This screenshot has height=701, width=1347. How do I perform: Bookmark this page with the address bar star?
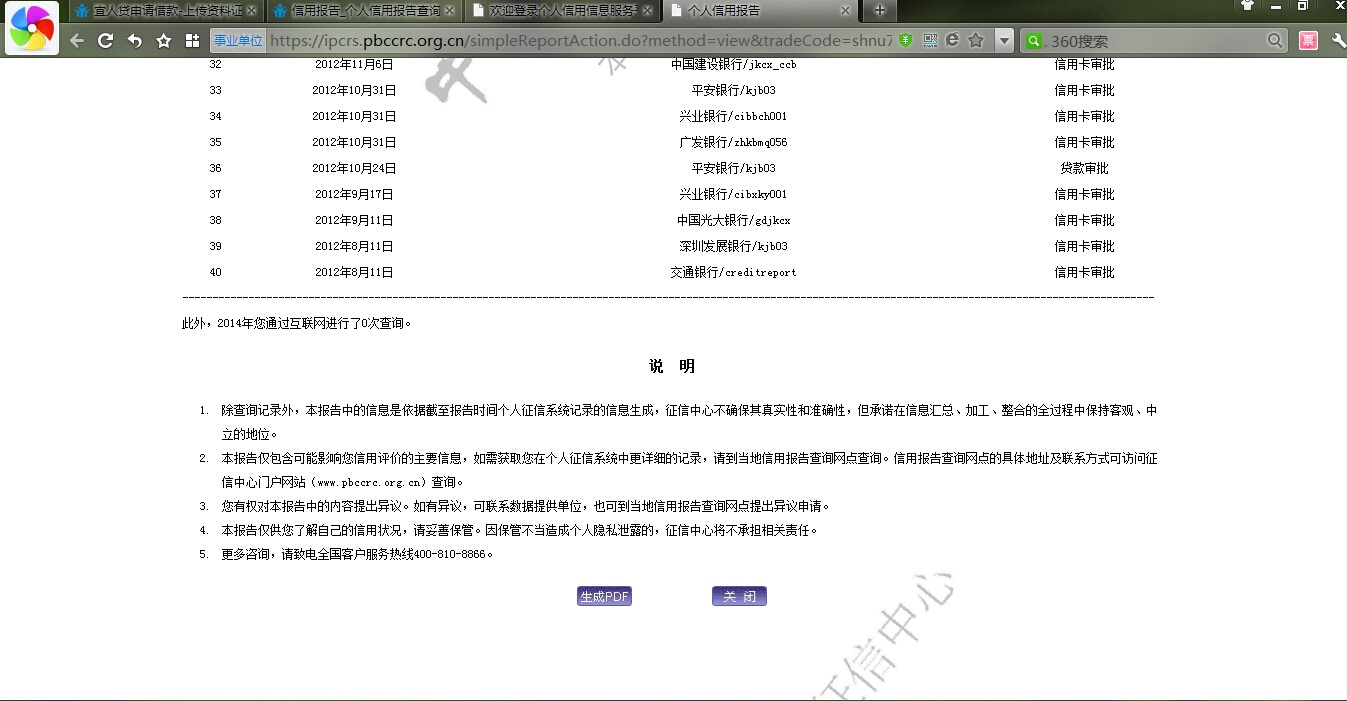click(976, 41)
